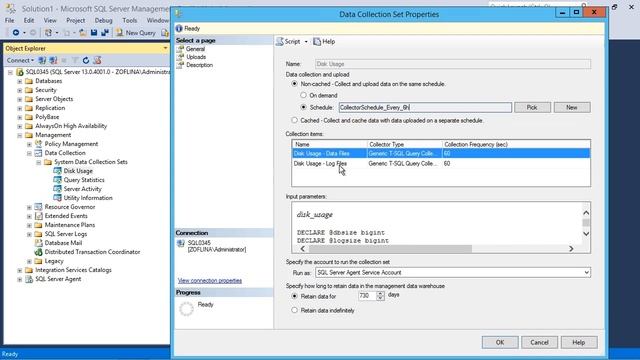Select the Disk Usage - Log Files row
Image resolution: width=640 pixels, height=360 pixels.
point(441,163)
